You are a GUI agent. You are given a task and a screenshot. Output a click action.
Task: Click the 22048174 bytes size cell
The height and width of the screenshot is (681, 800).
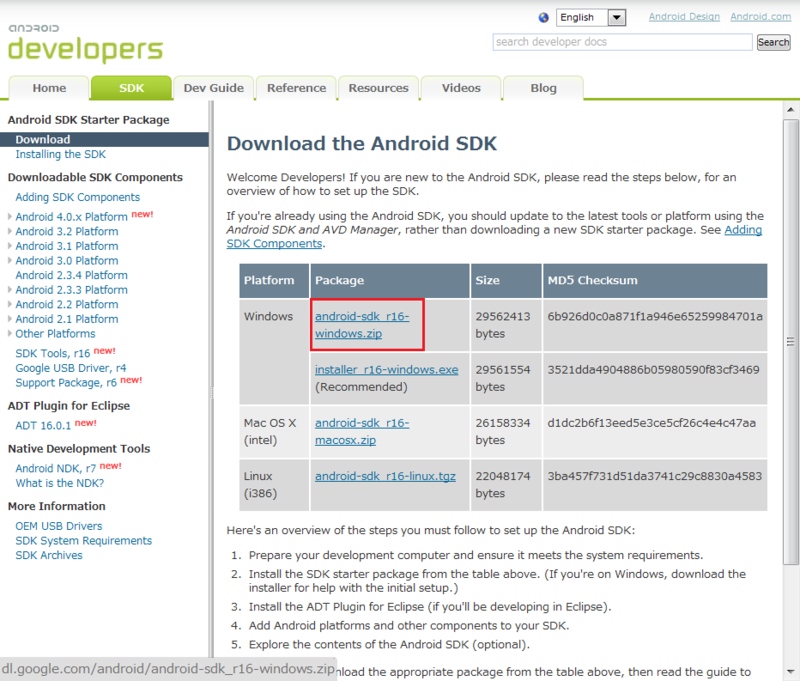tap(506, 485)
